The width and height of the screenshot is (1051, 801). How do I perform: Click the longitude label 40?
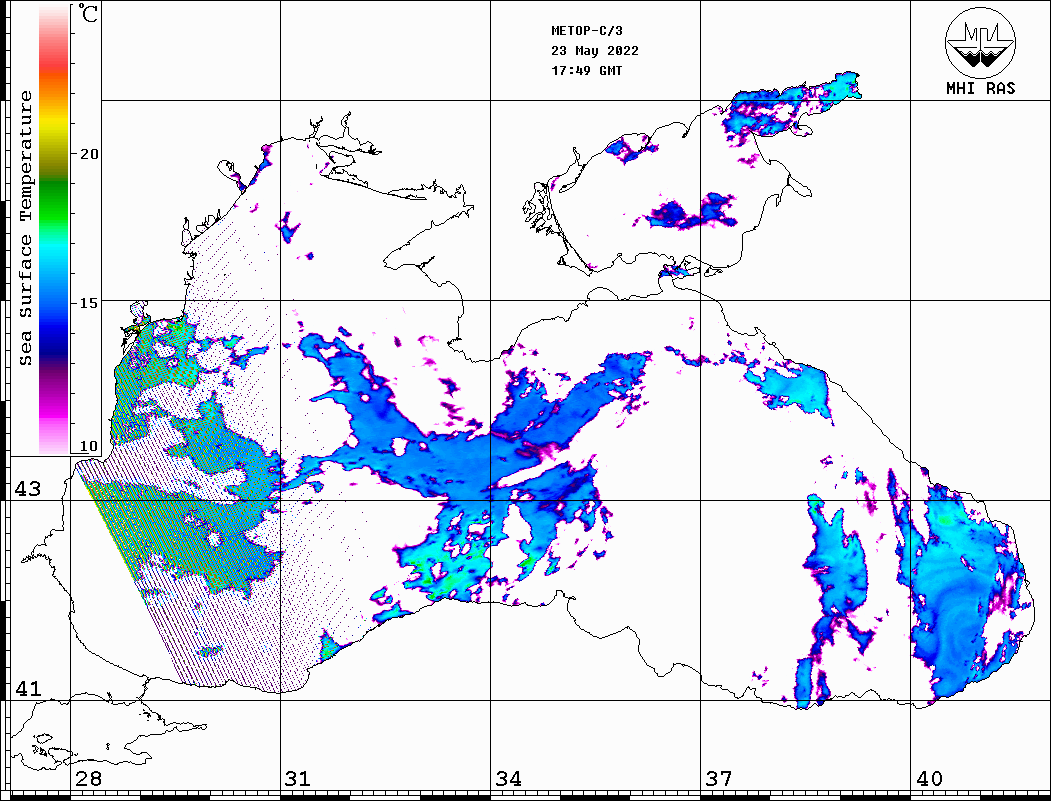[929, 779]
